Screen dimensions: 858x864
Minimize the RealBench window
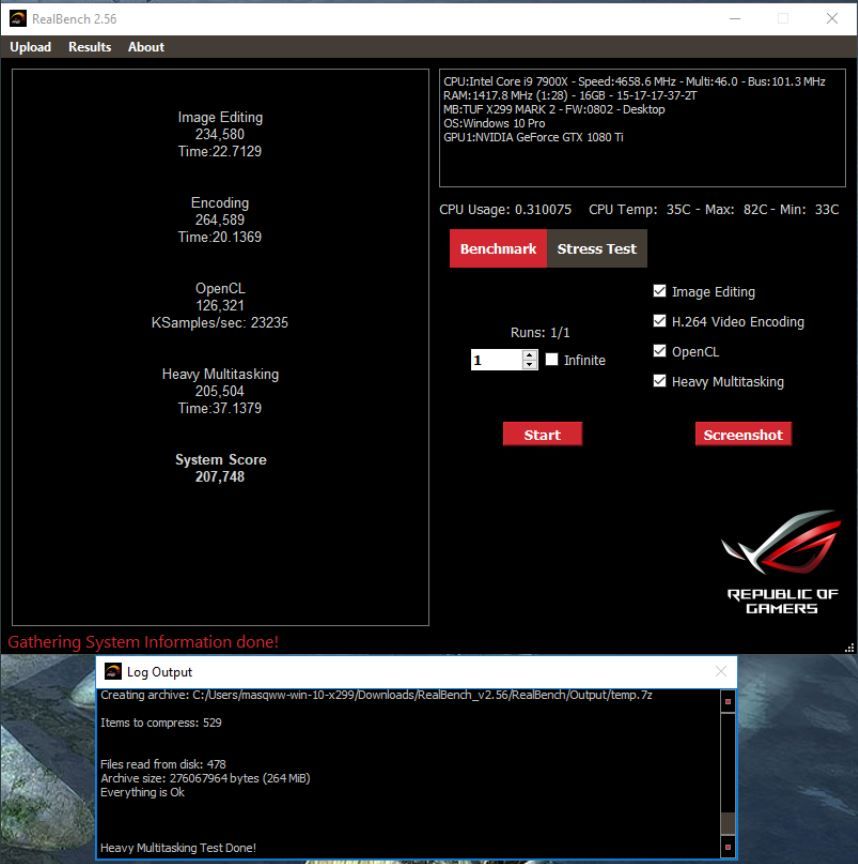735,18
